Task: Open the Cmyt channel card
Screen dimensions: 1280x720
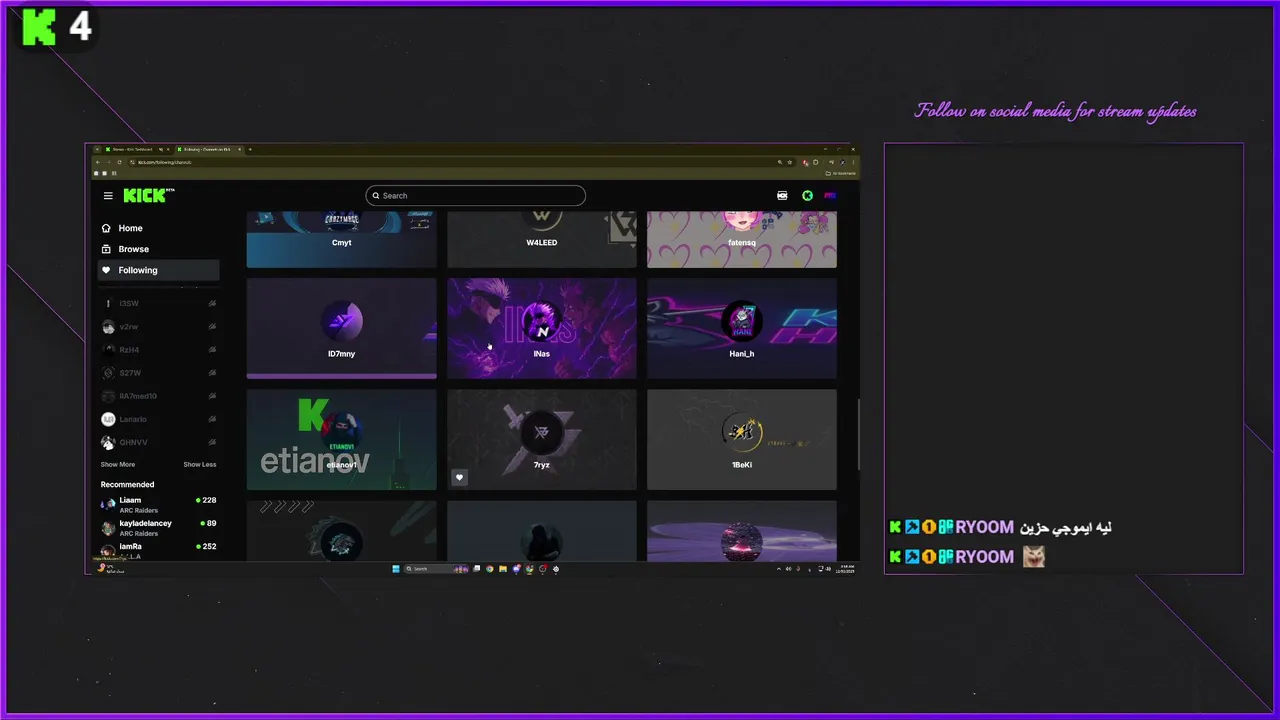Action: pyautogui.click(x=341, y=240)
